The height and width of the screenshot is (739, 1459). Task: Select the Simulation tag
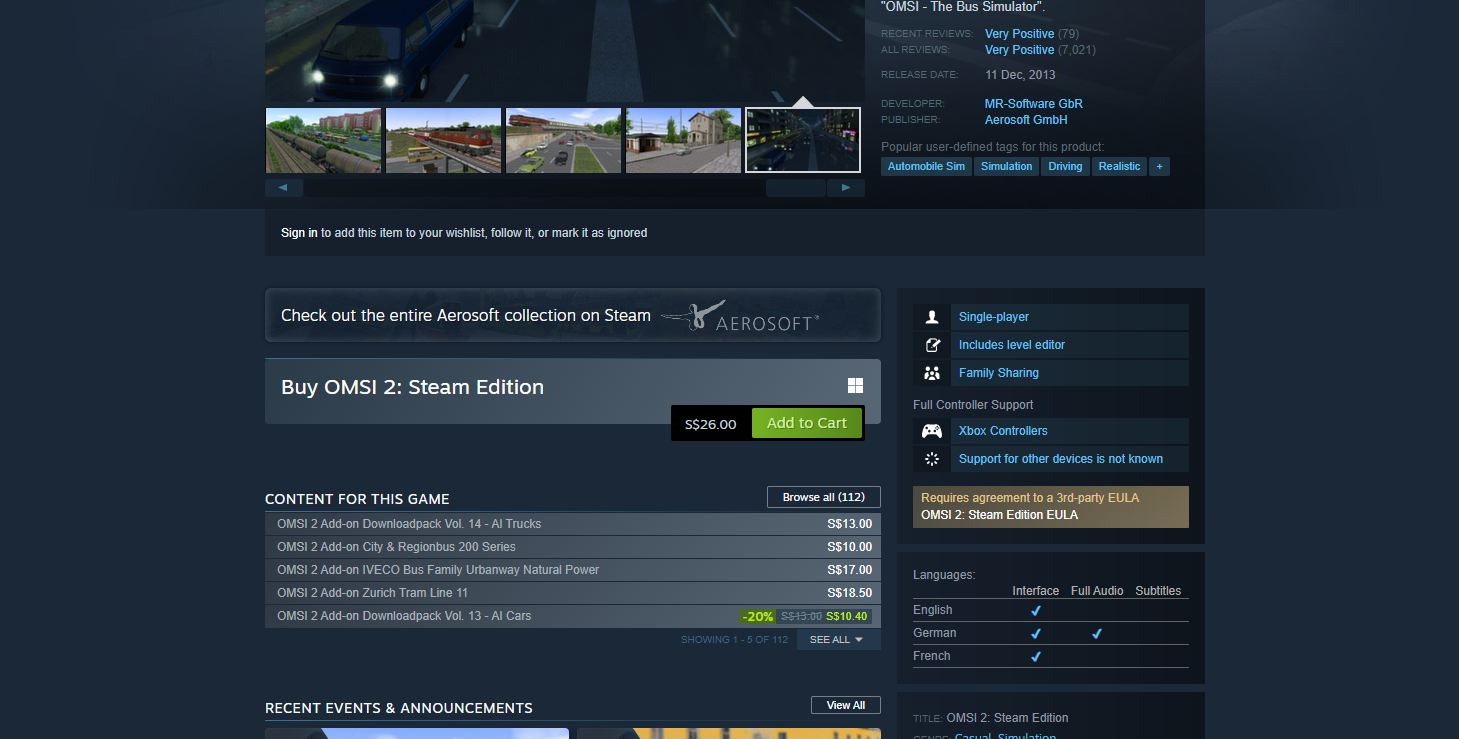tap(1006, 167)
